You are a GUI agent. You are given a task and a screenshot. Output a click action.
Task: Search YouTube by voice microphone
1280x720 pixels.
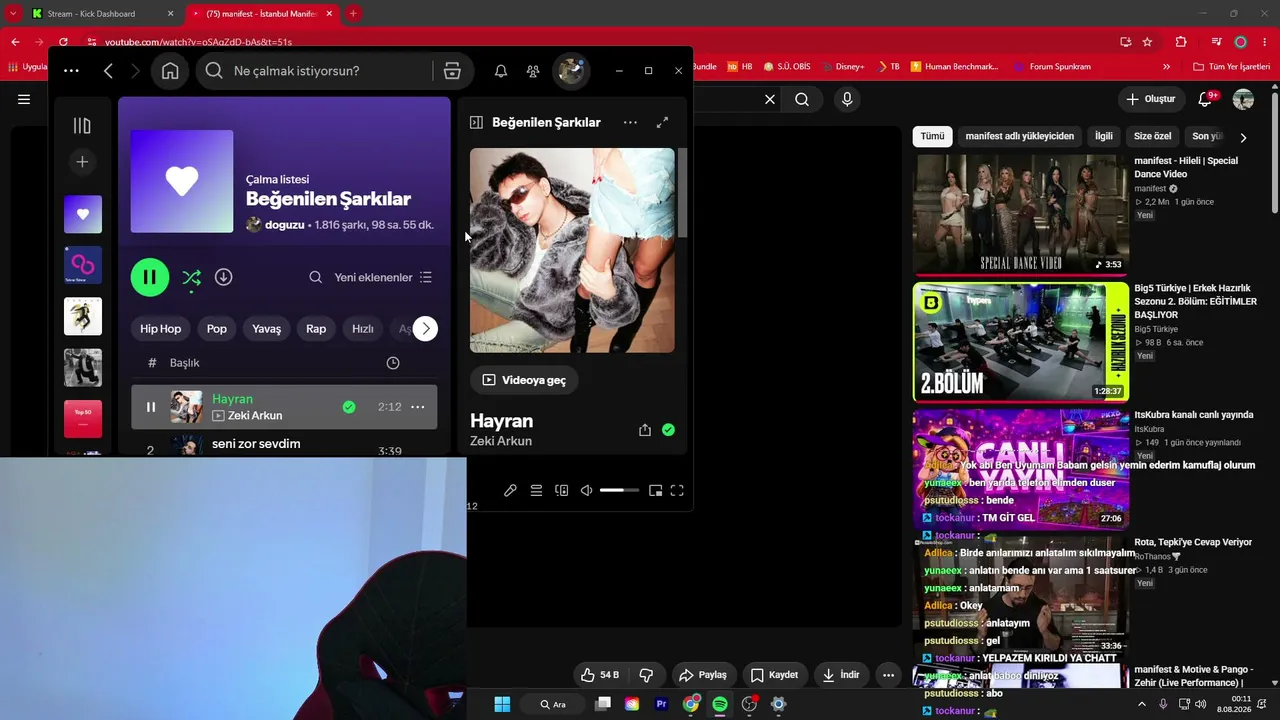(x=848, y=100)
